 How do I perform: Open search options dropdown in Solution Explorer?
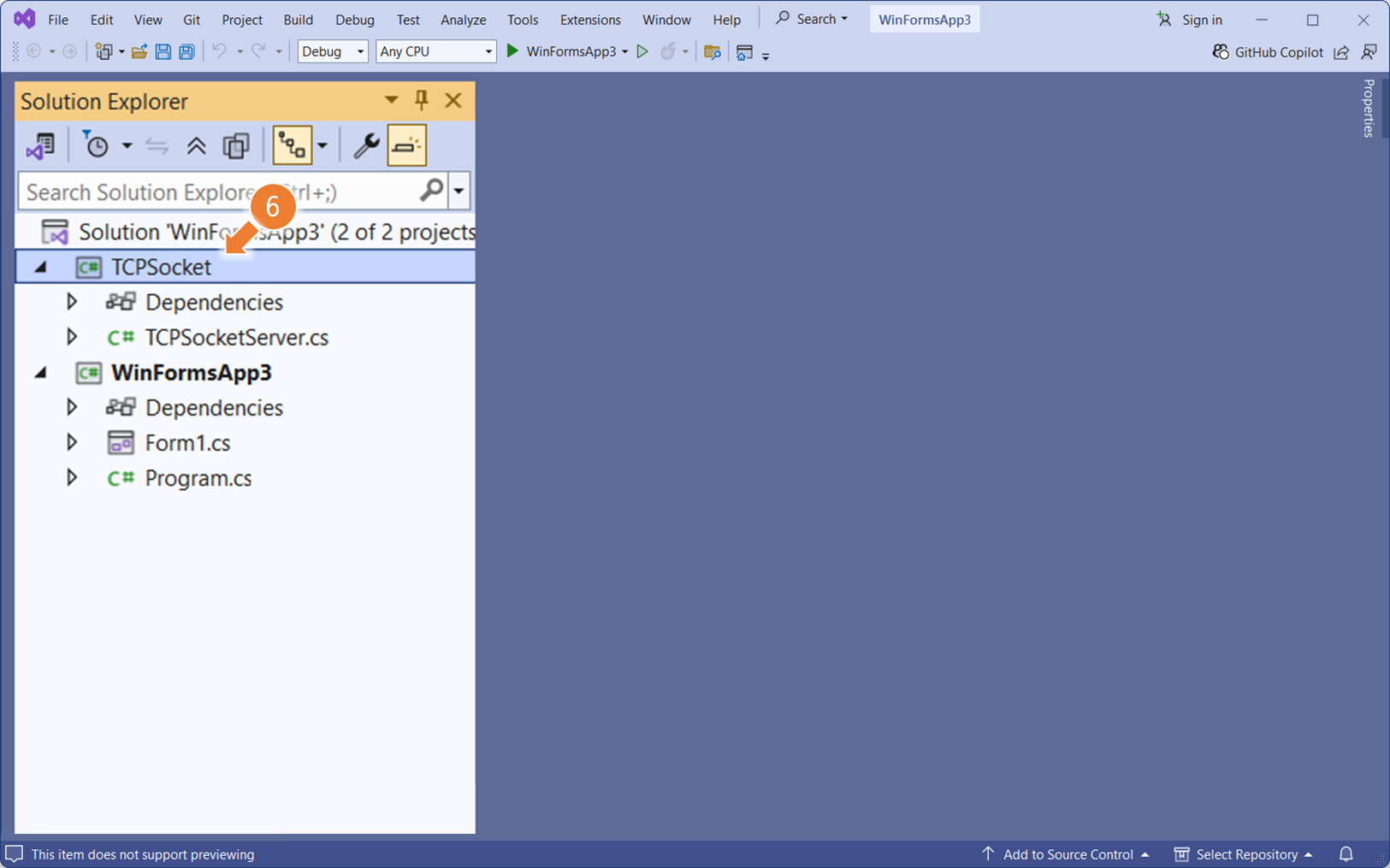click(459, 191)
